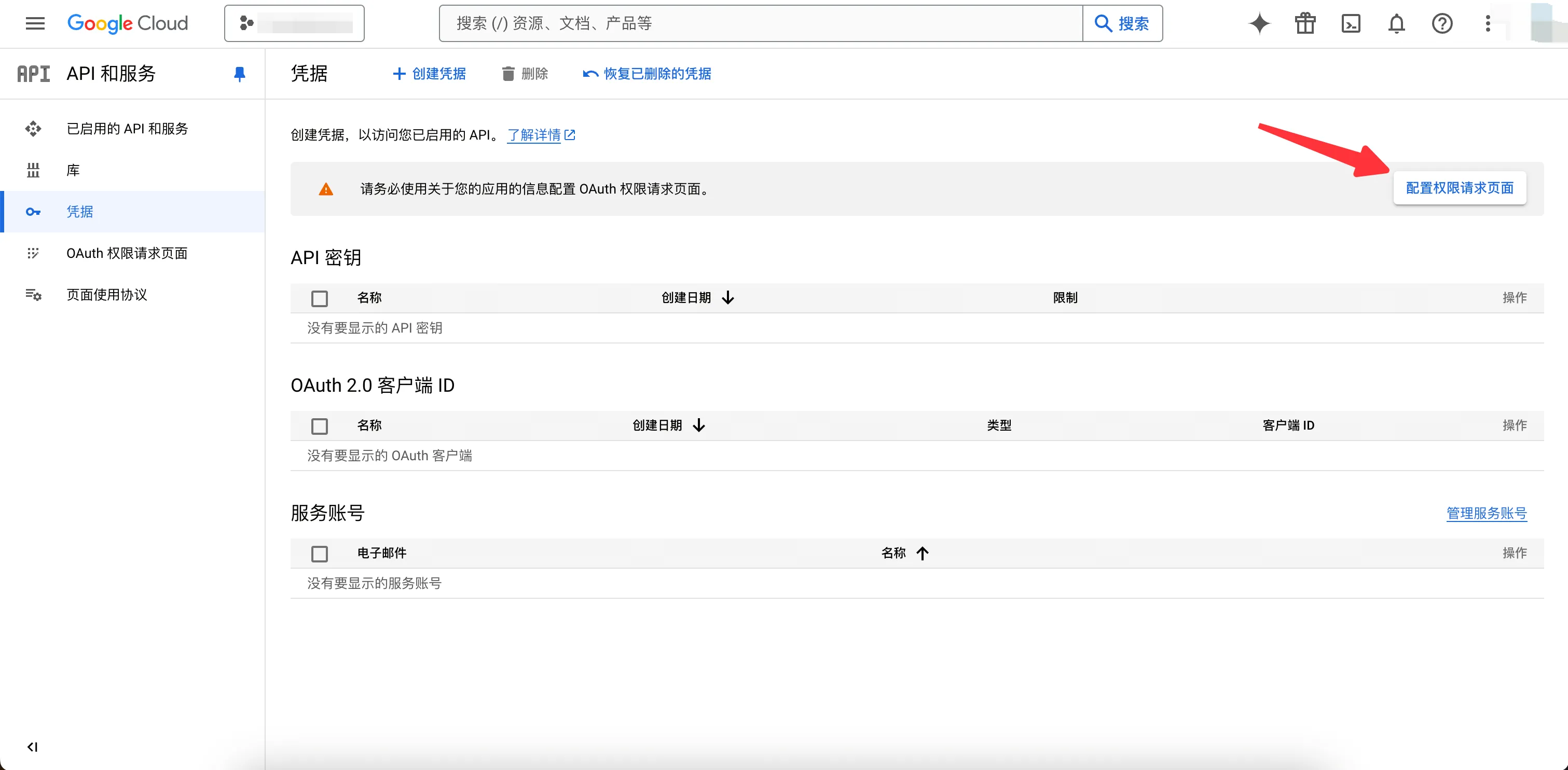Click the 删除 trash button
The image size is (1568, 770).
click(x=525, y=74)
